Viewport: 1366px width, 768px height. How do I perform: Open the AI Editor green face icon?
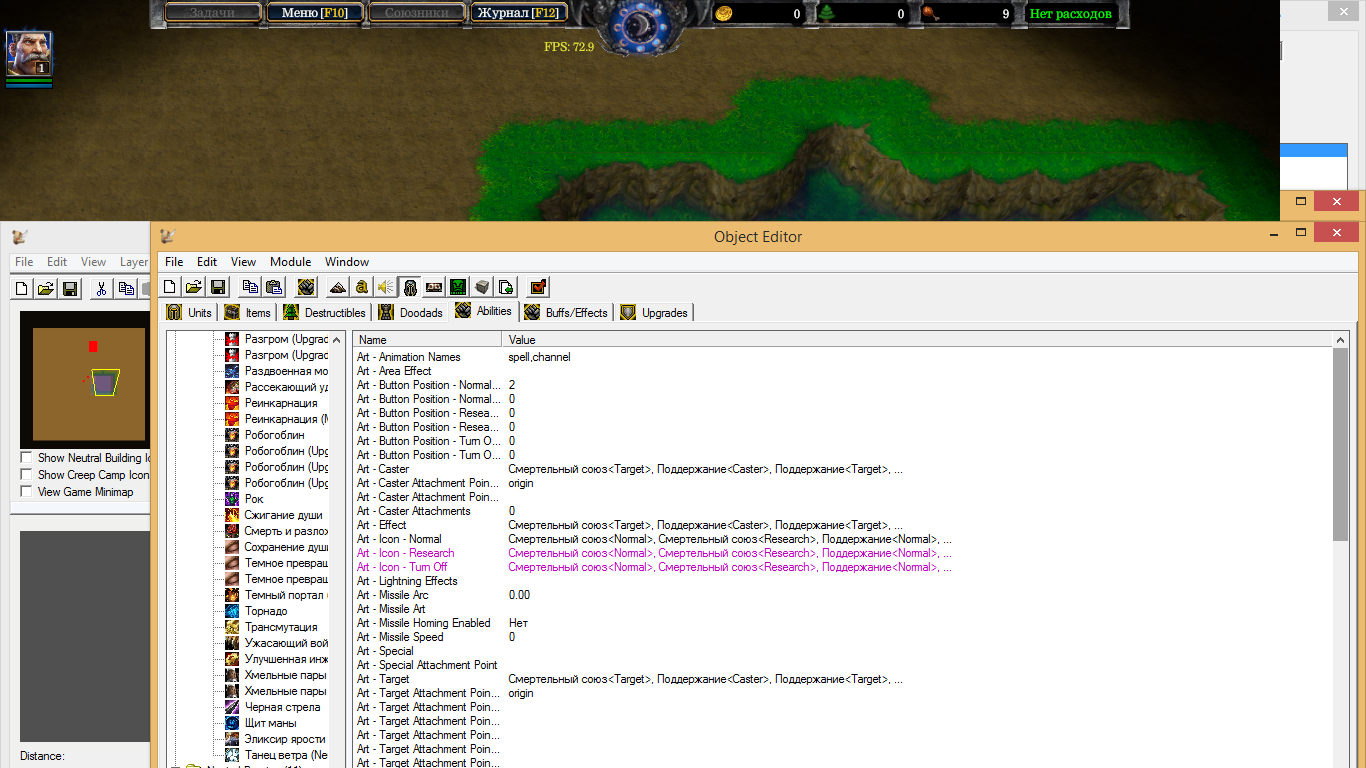click(x=458, y=287)
